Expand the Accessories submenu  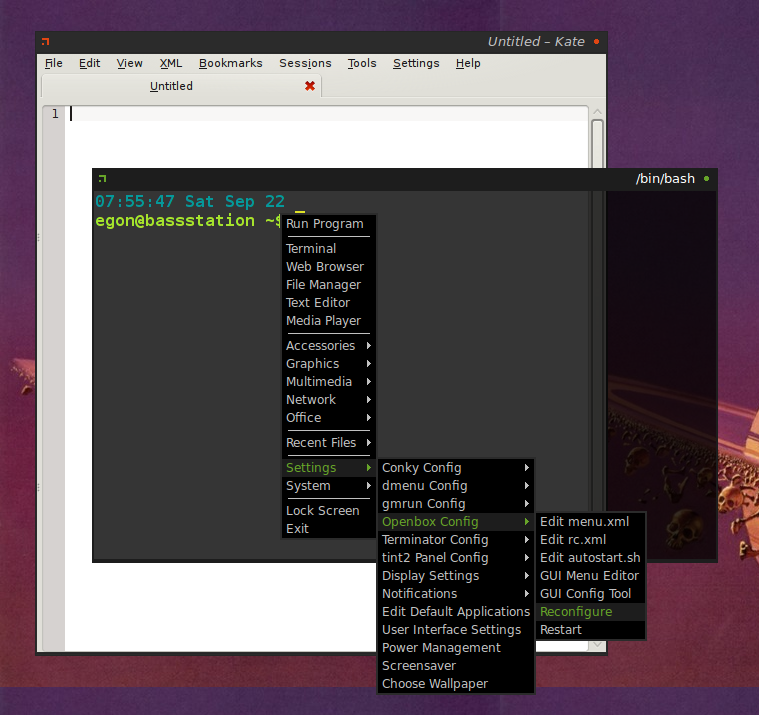click(328, 346)
